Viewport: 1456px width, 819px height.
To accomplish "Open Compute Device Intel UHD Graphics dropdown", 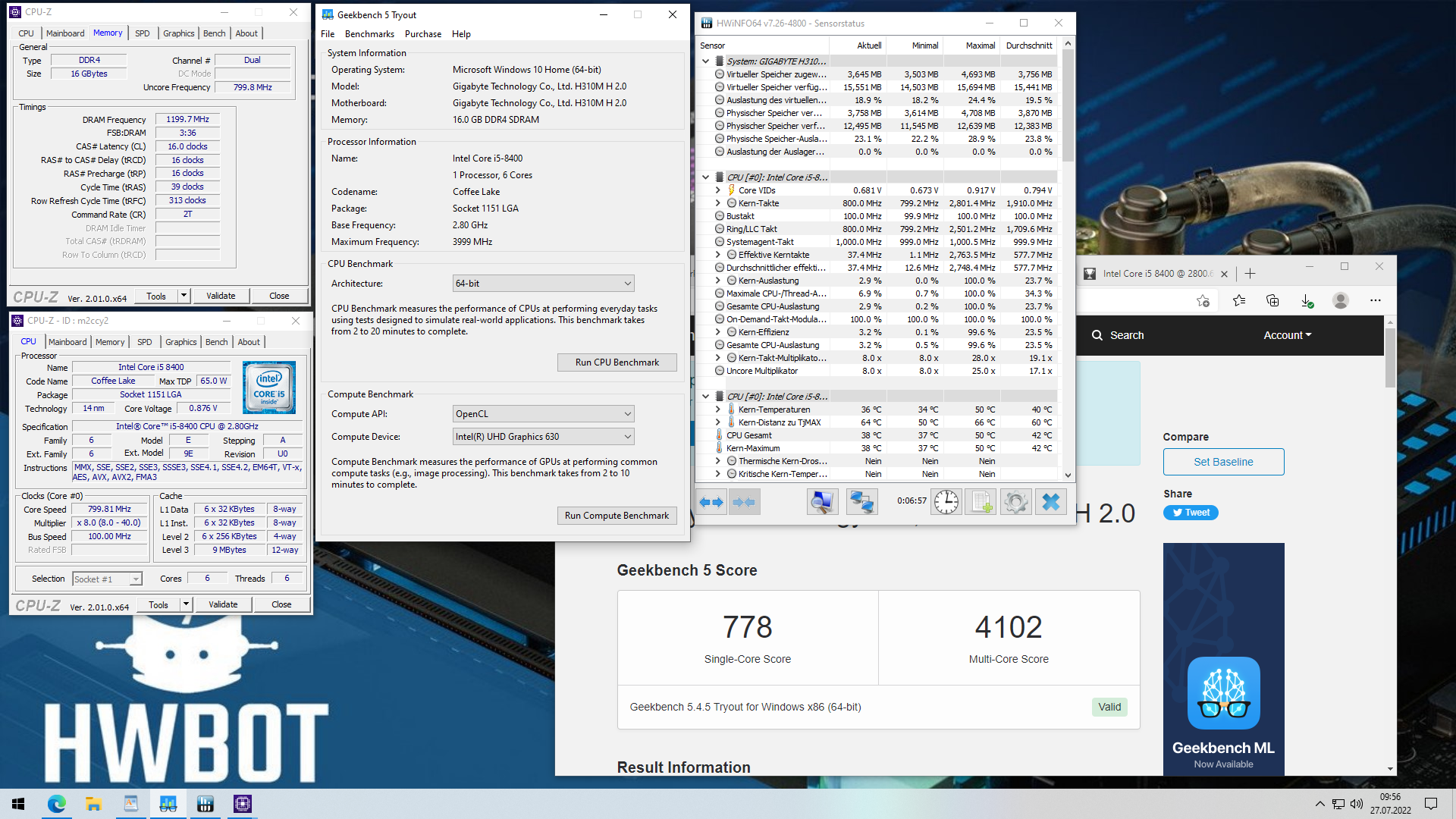I will tap(543, 437).
